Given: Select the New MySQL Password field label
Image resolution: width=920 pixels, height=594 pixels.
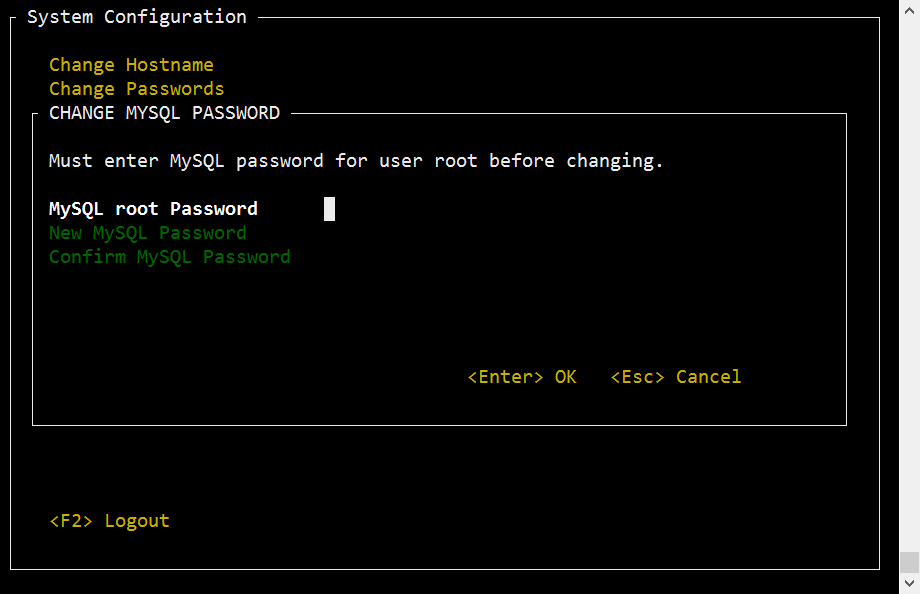Looking at the screenshot, I should (148, 233).
